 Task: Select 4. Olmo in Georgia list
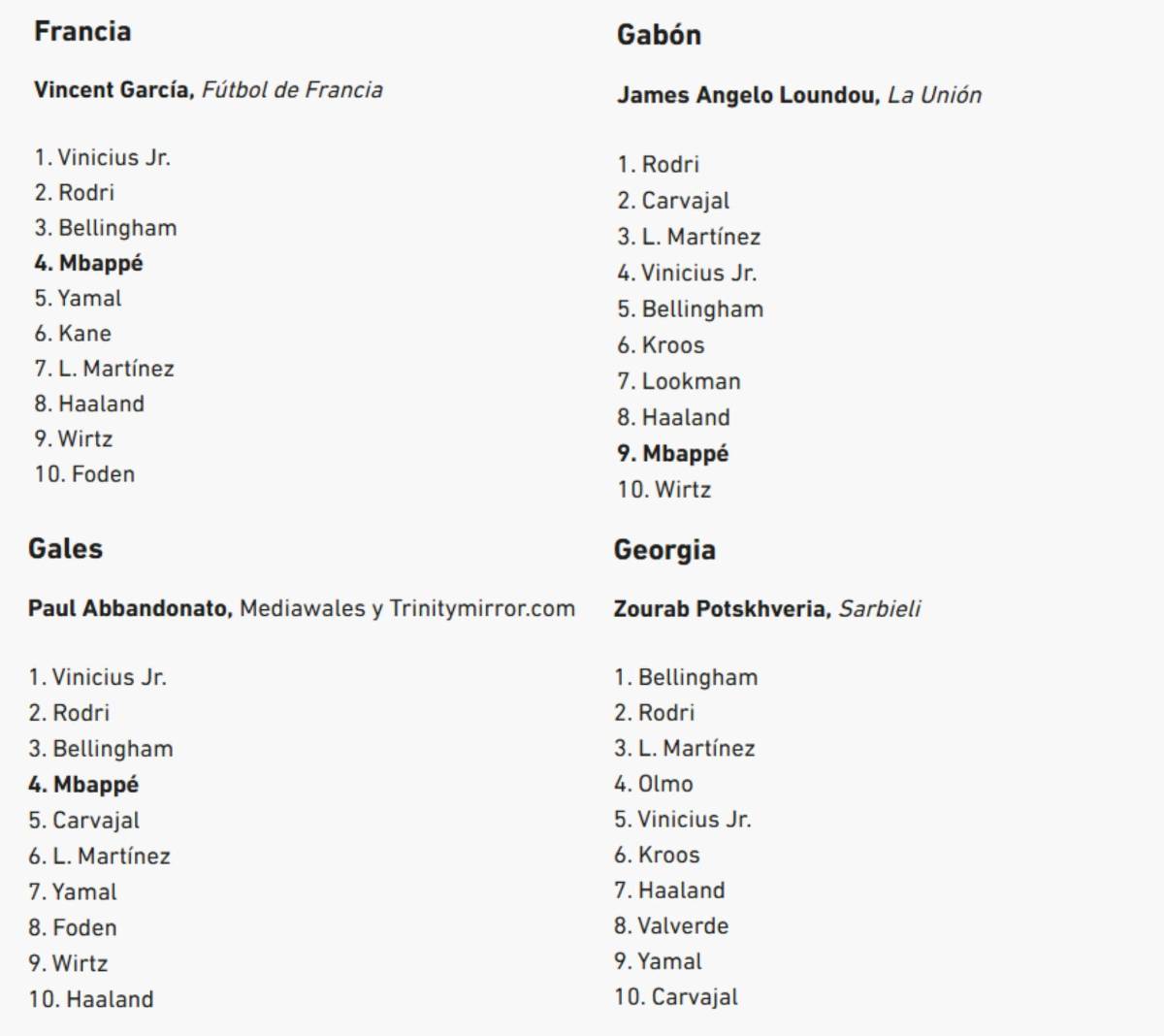click(x=654, y=784)
